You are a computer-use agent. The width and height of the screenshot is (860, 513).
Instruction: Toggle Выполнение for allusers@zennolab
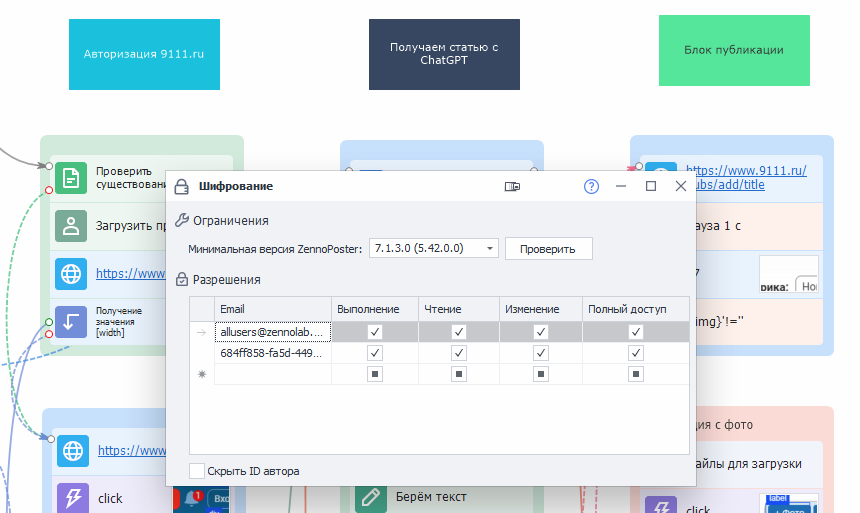click(x=375, y=332)
